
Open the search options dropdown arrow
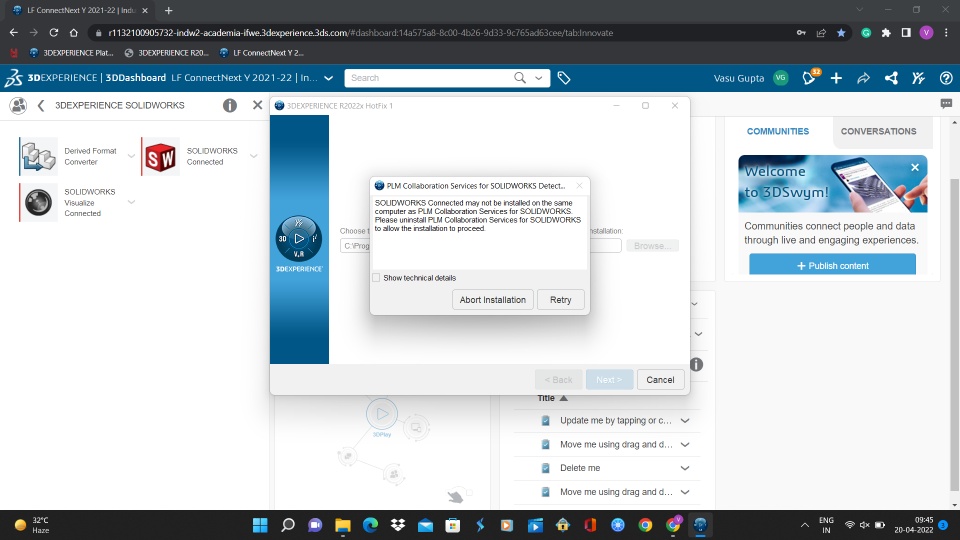pos(539,78)
